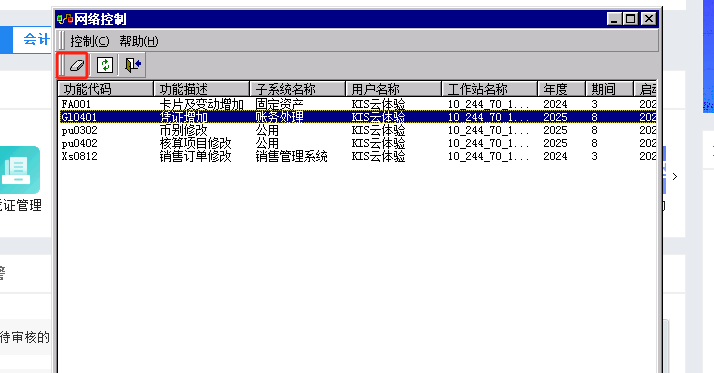The width and height of the screenshot is (714, 373).
Task: Select the Xs0812 销售订单修改 row
Action: point(358,156)
